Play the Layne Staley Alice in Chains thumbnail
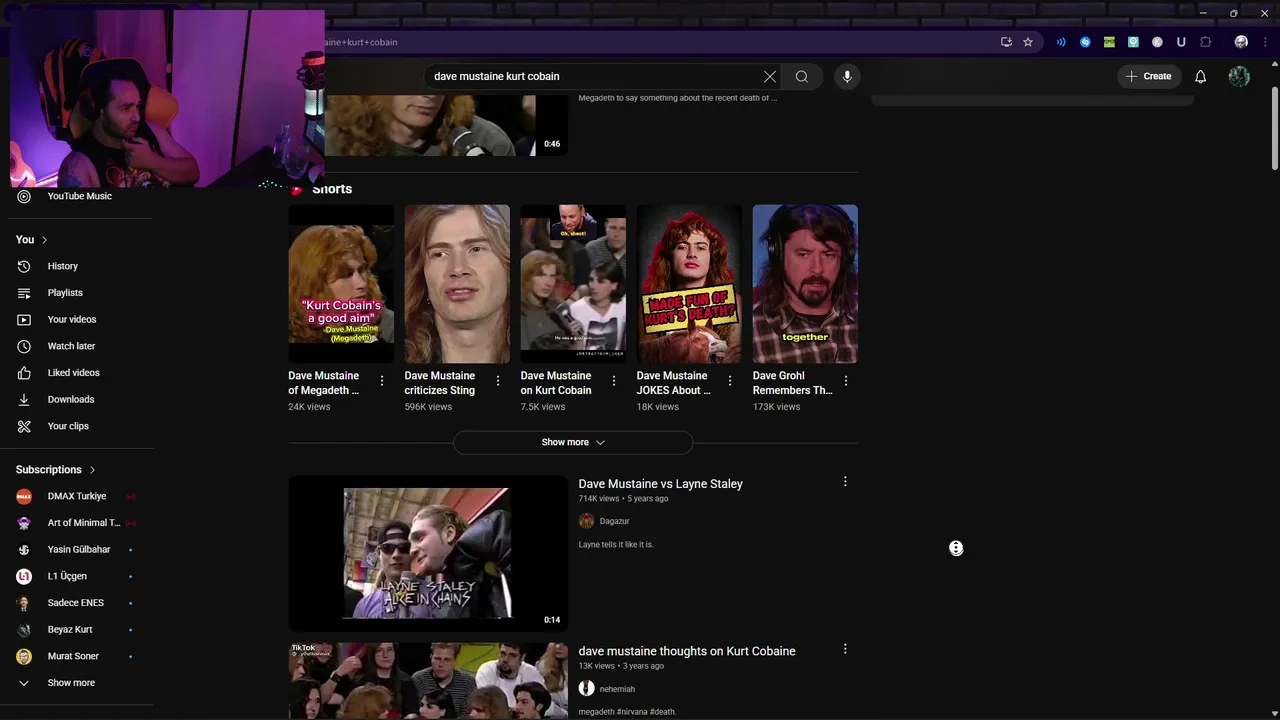This screenshot has width=1280, height=720. (428, 553)
